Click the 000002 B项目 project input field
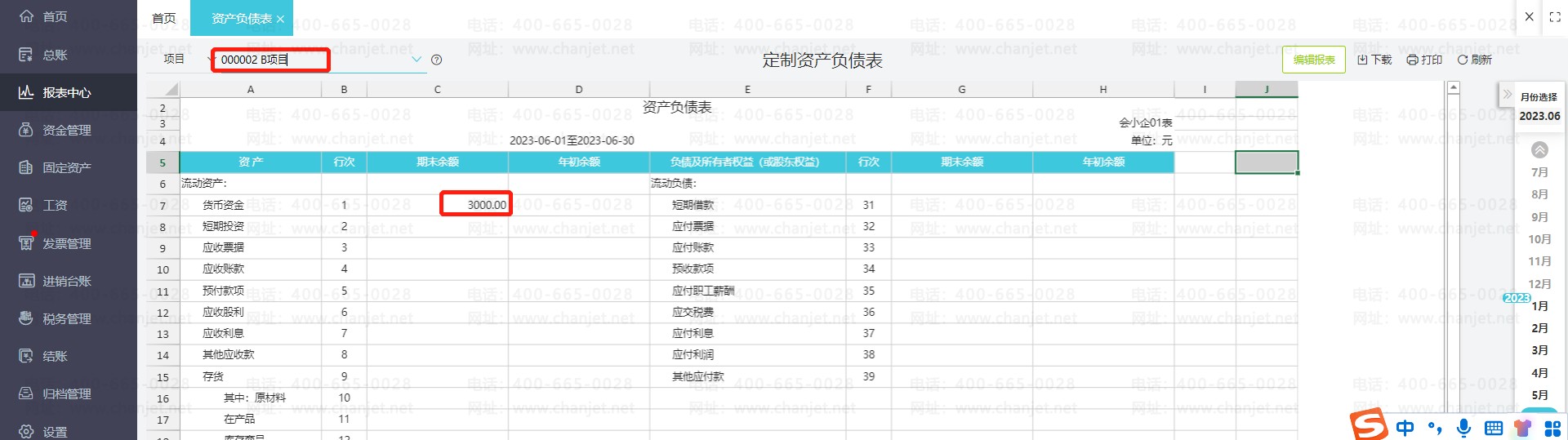 pos(270,60)
